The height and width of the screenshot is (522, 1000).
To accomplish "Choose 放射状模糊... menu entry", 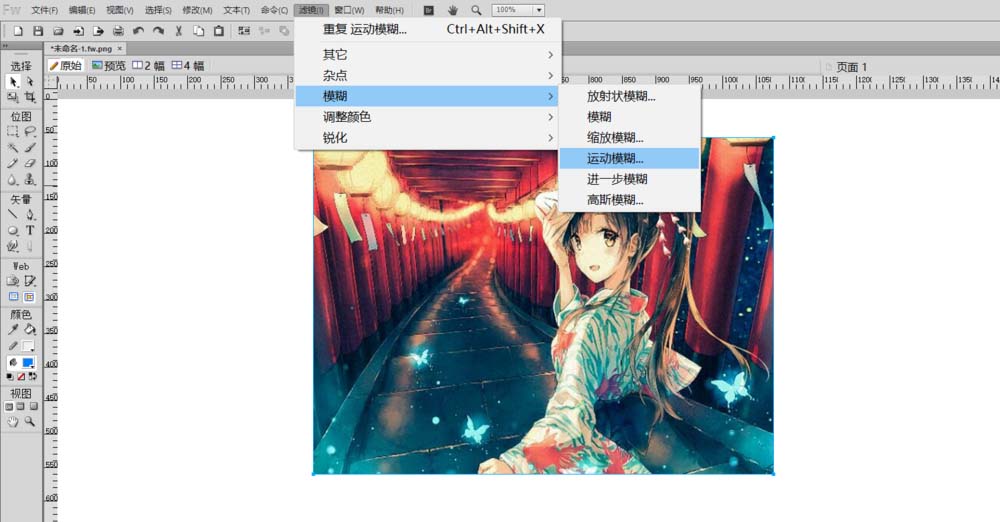I will tap(629, 96).
